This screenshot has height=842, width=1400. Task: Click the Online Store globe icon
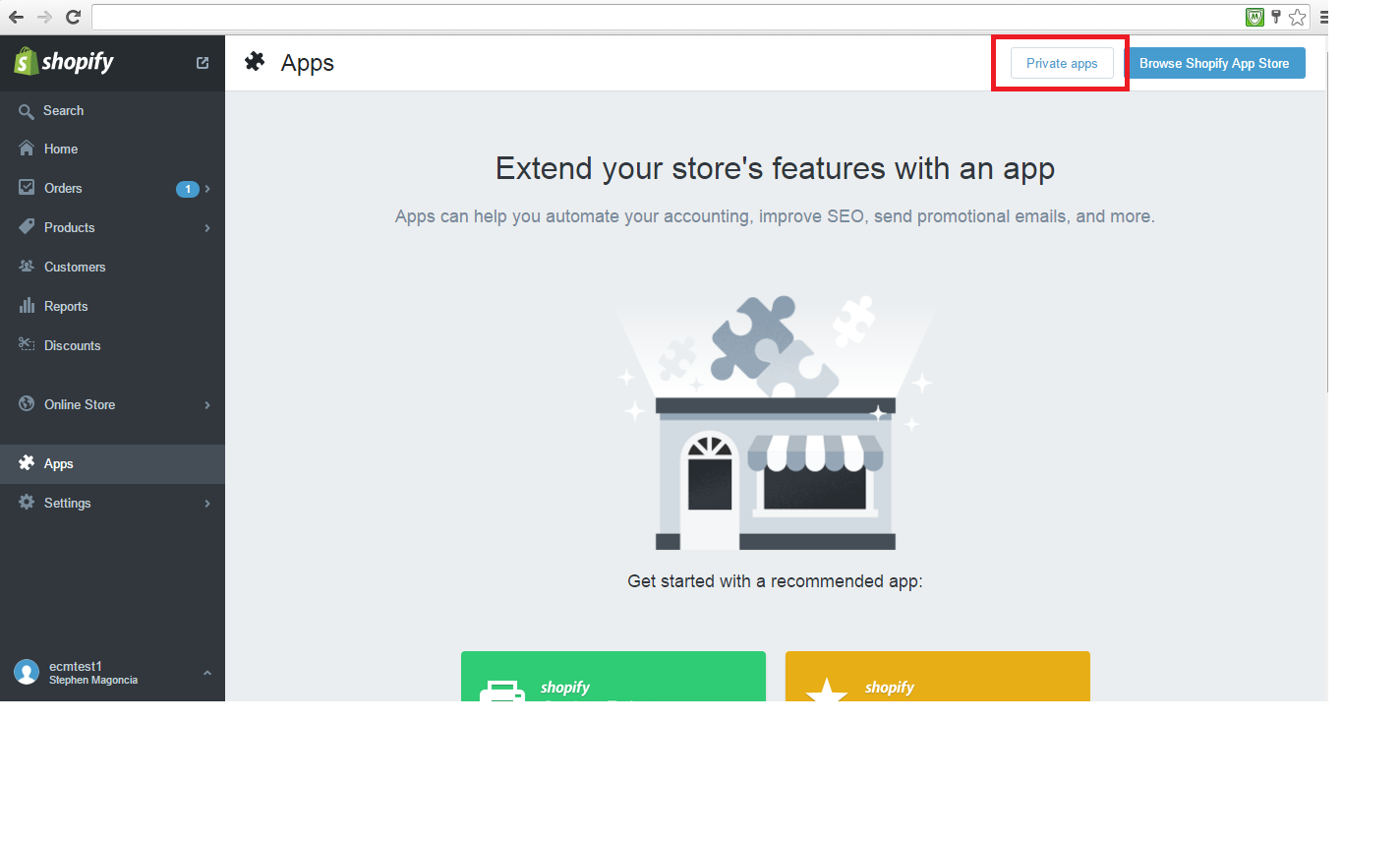[27, 403]
